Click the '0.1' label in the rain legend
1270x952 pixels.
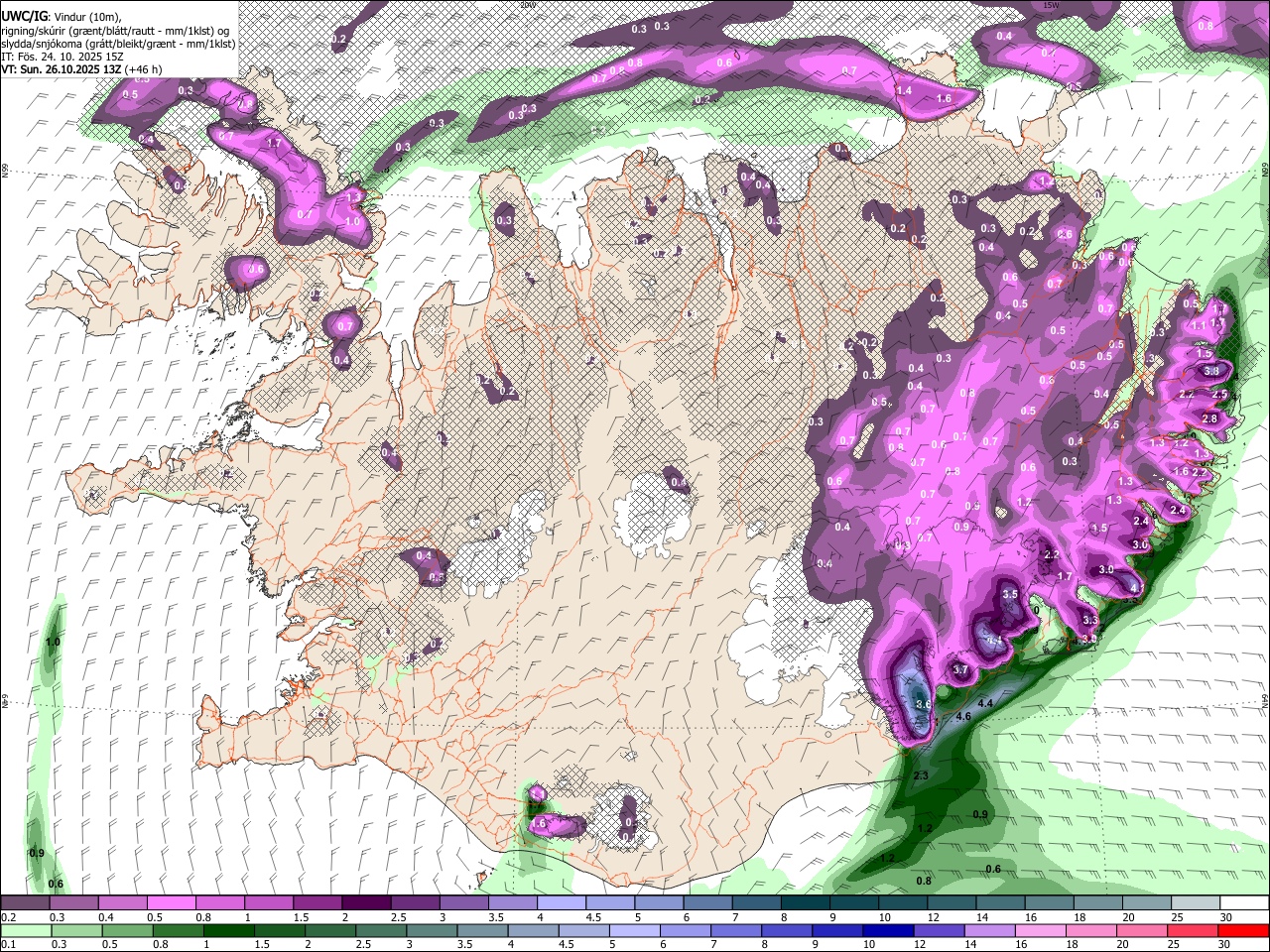pyautogui.click(x=8, y=945)
